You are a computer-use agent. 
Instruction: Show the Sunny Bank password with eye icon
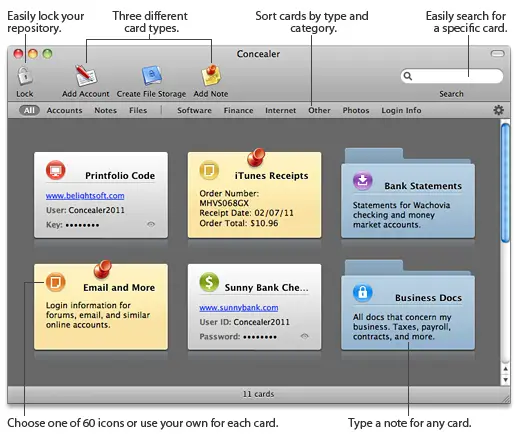[x=304, y=336]
